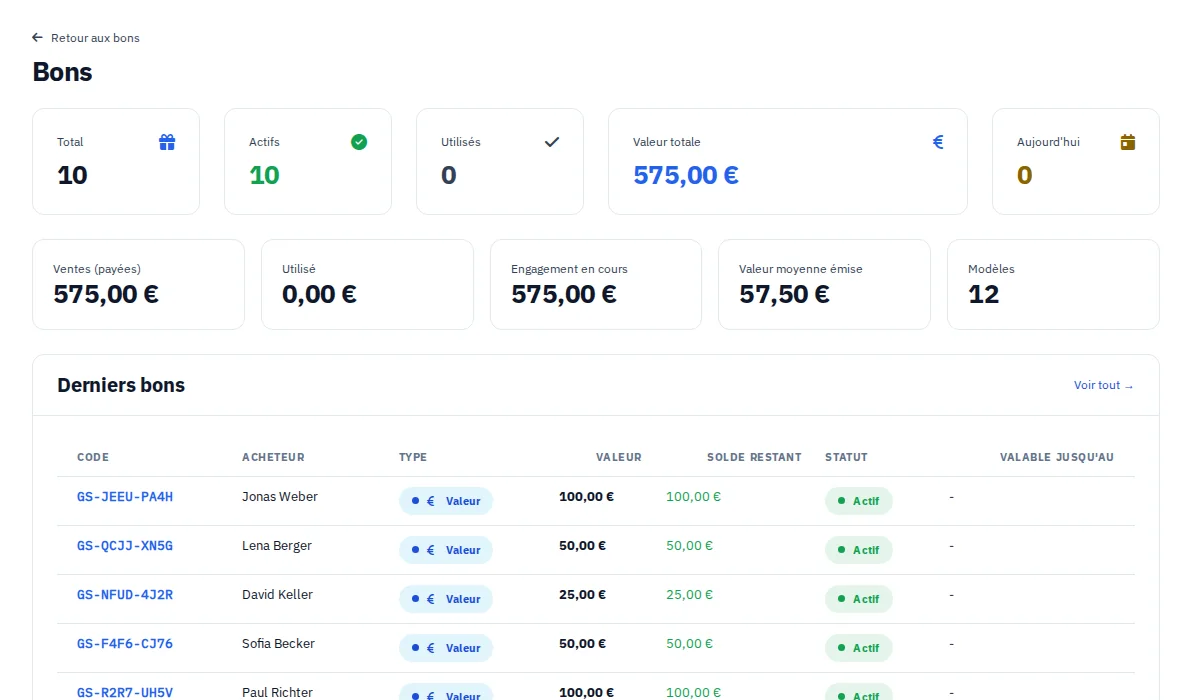1192x700 pixels.
Task: Click the Valeur type badge for Sofia Becker
Action: [445, 648]
